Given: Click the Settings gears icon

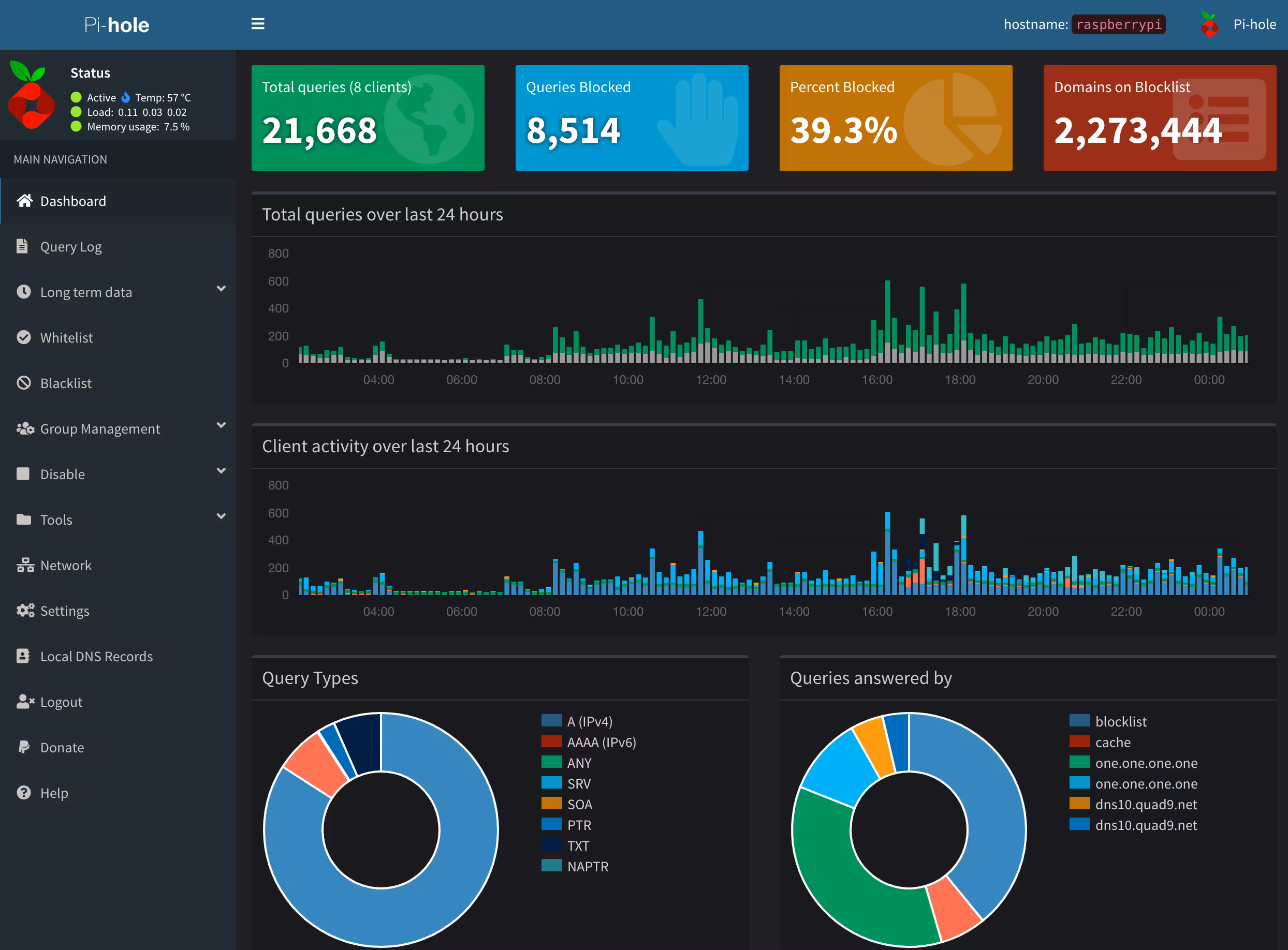Looking at the screenshot, I should (x=25, y=610).
